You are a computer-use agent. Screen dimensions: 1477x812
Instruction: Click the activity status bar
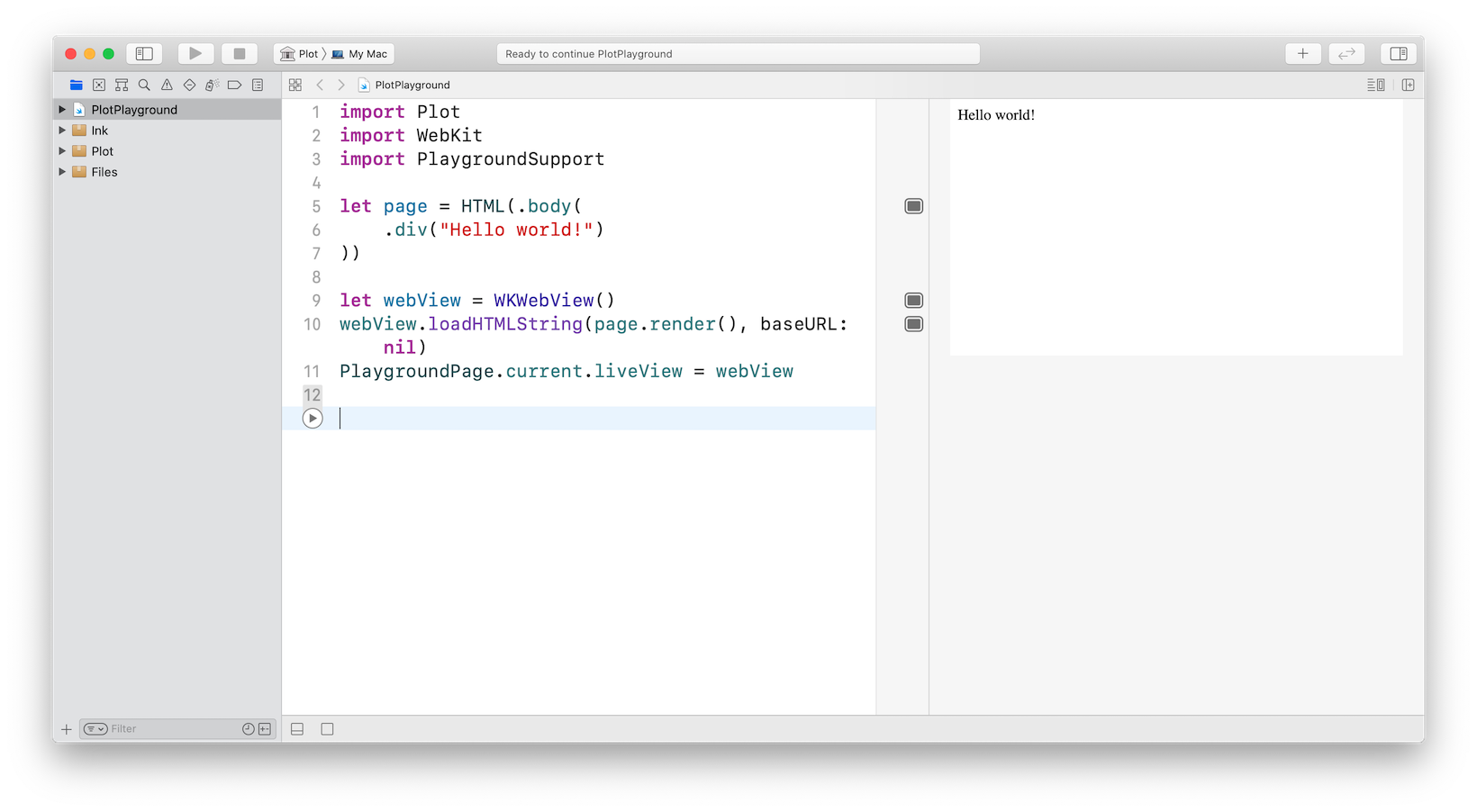738,54
